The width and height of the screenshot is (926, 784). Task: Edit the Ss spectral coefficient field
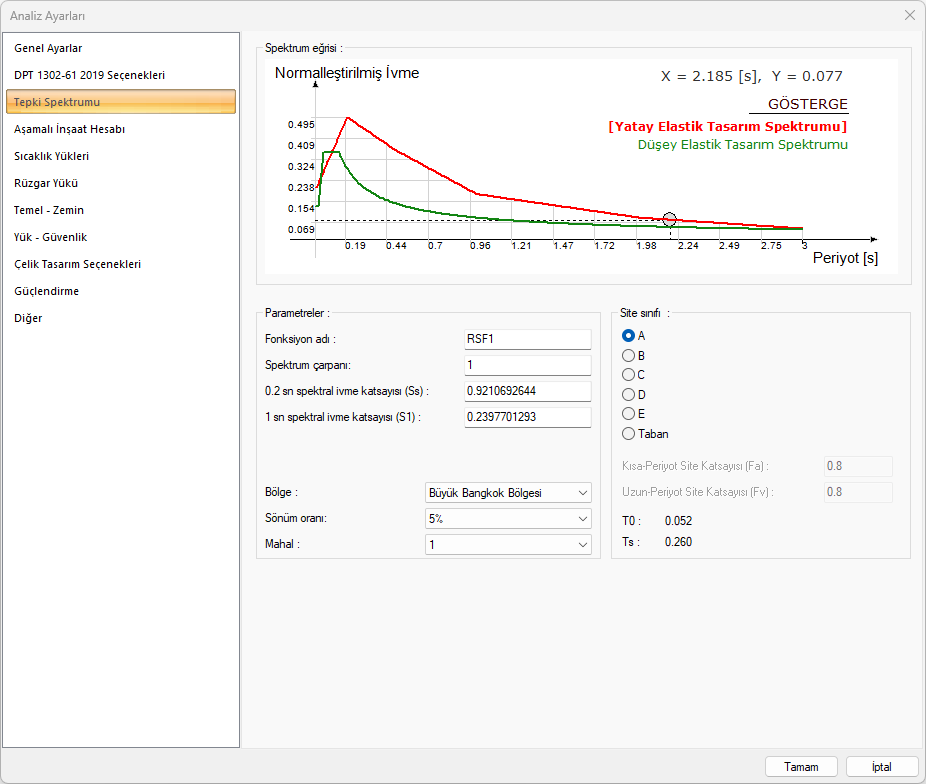[527, 391]
